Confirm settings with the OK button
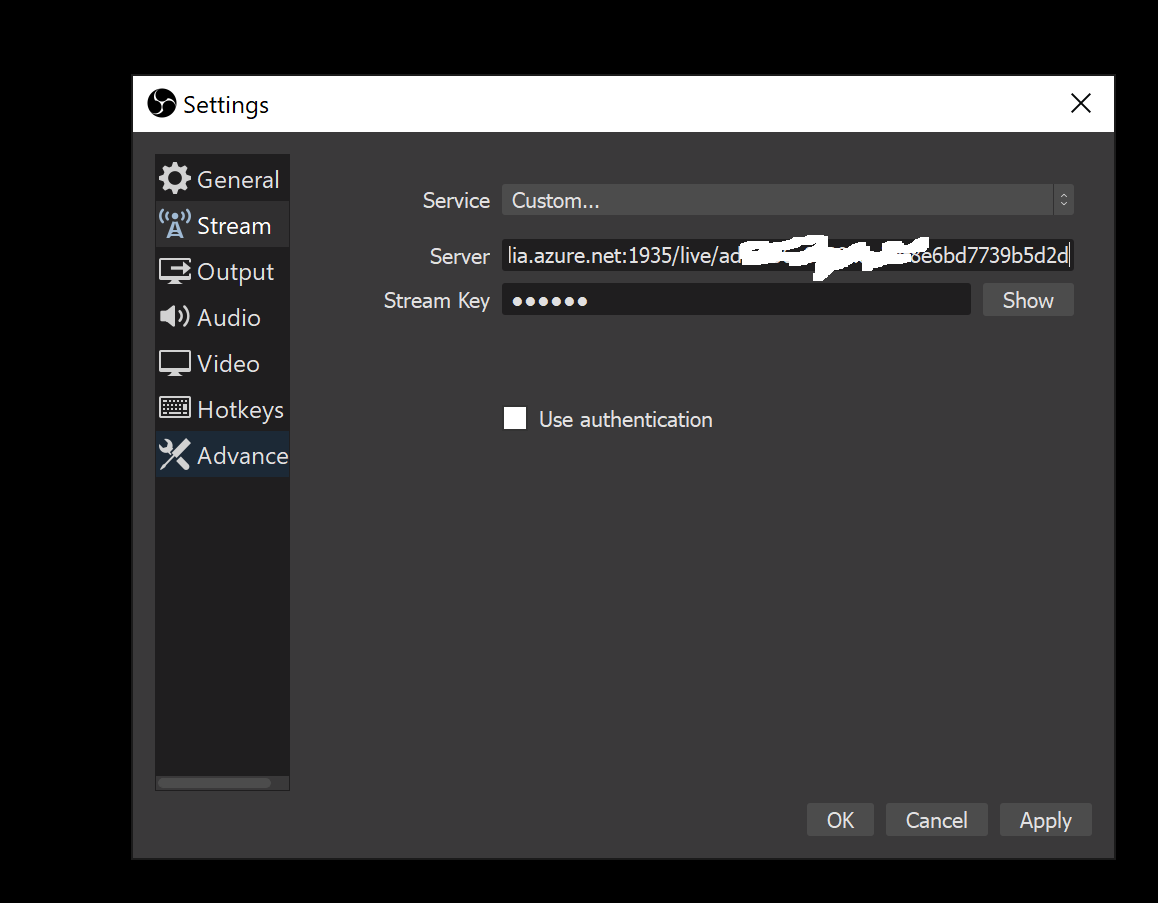This screenshot has width=1158, height=903. 840,820
